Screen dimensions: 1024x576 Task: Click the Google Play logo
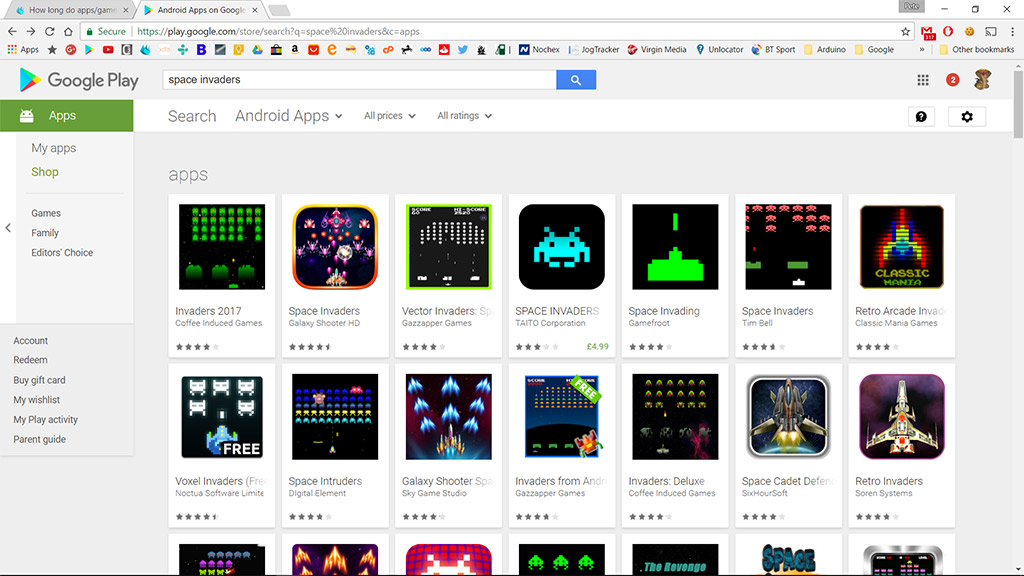(79, 80)
